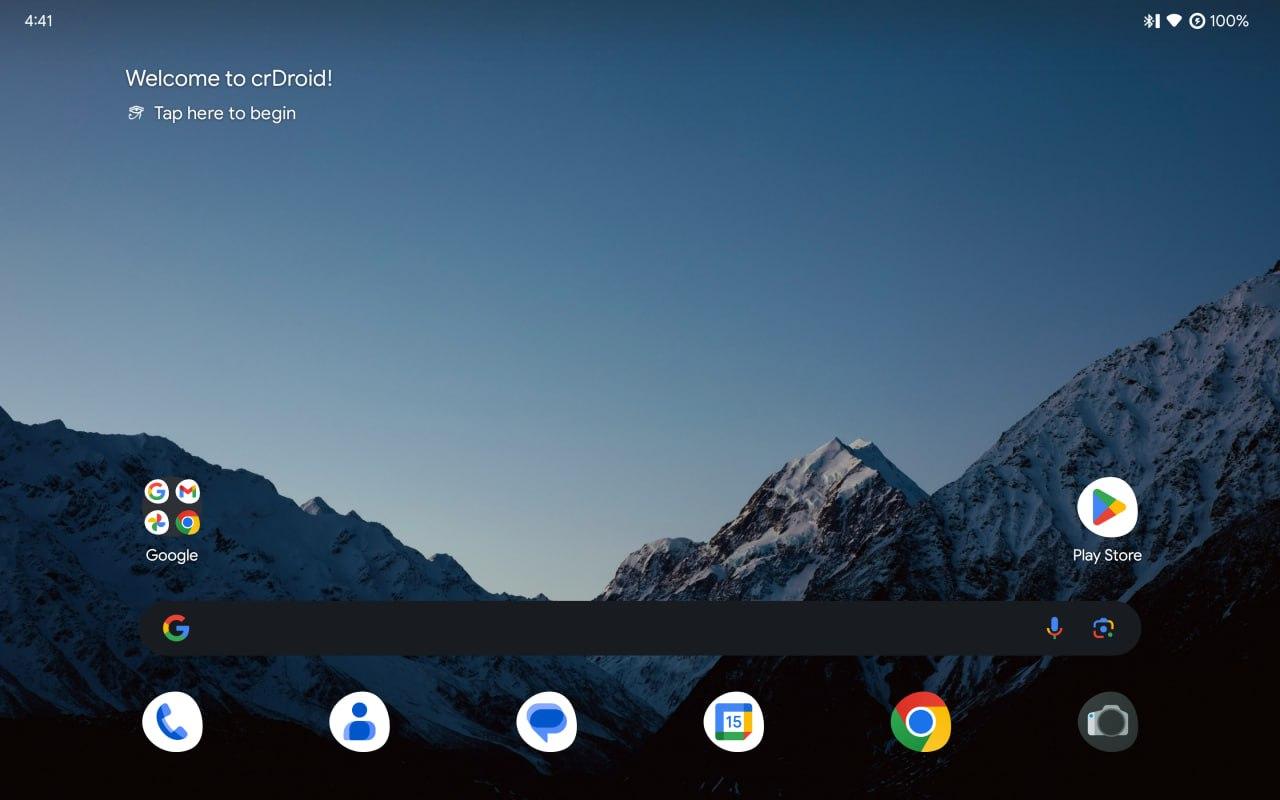
Task: Tap the Bluetooth icon in status bar
Action: [1151, 21]
